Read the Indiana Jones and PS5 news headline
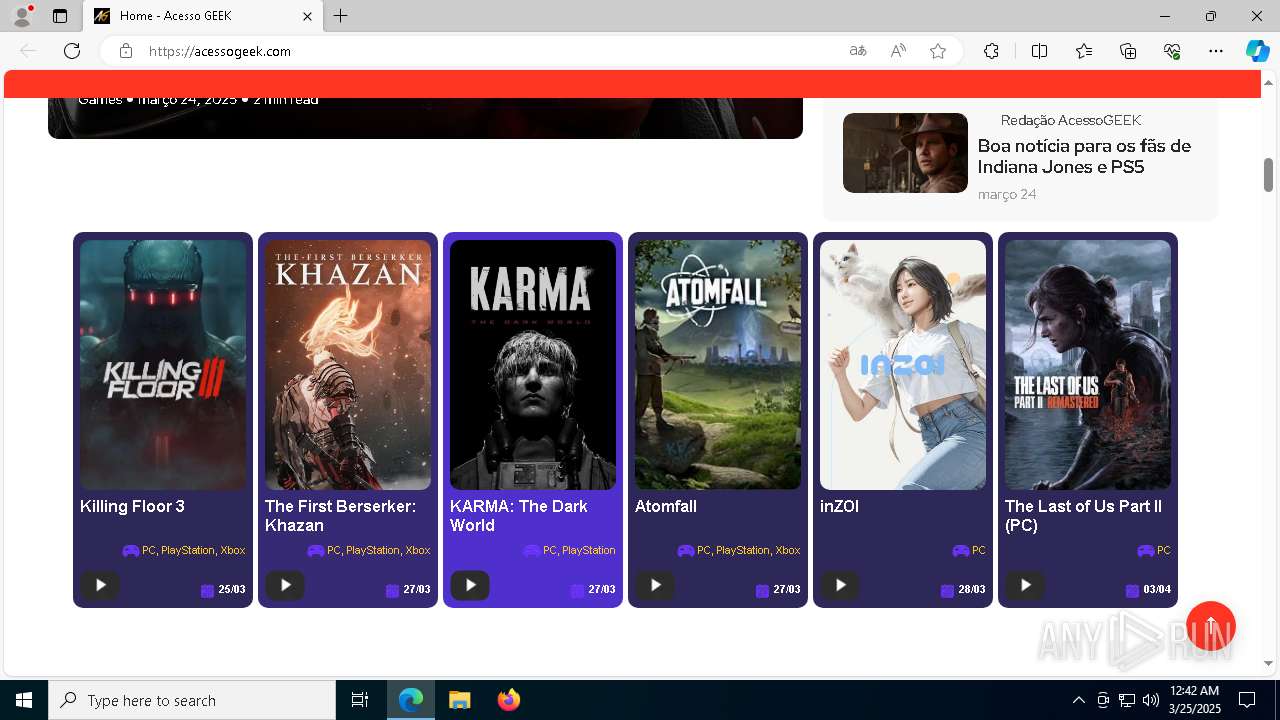The image size is (1280, 720). [x=1084, y=156]
